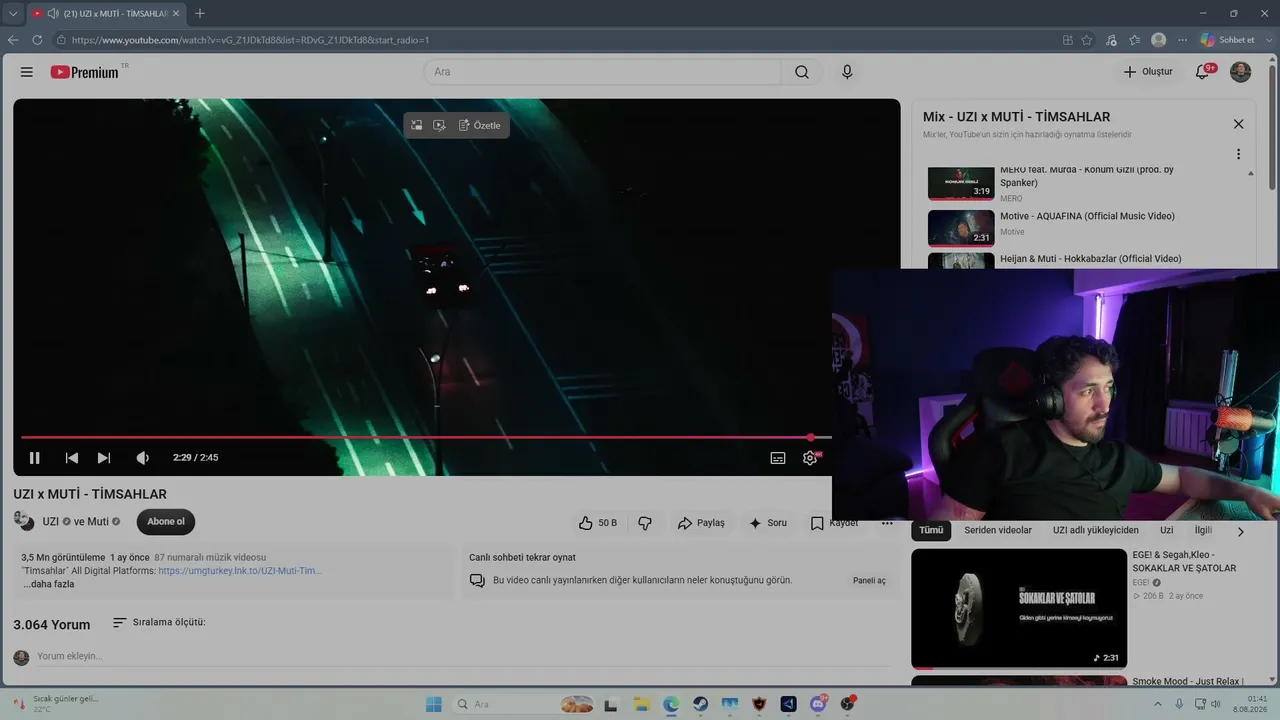Click the search magnifier button
1280x720 pixels.
[802, 72]
